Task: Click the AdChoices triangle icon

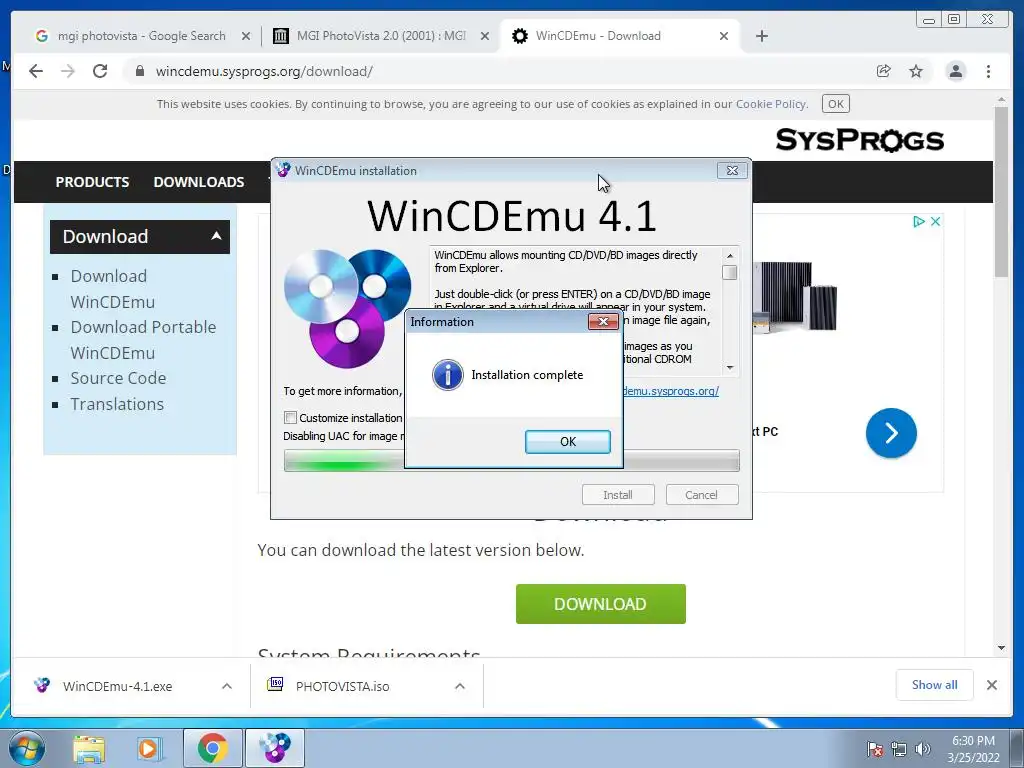Action: pos(918,221)
